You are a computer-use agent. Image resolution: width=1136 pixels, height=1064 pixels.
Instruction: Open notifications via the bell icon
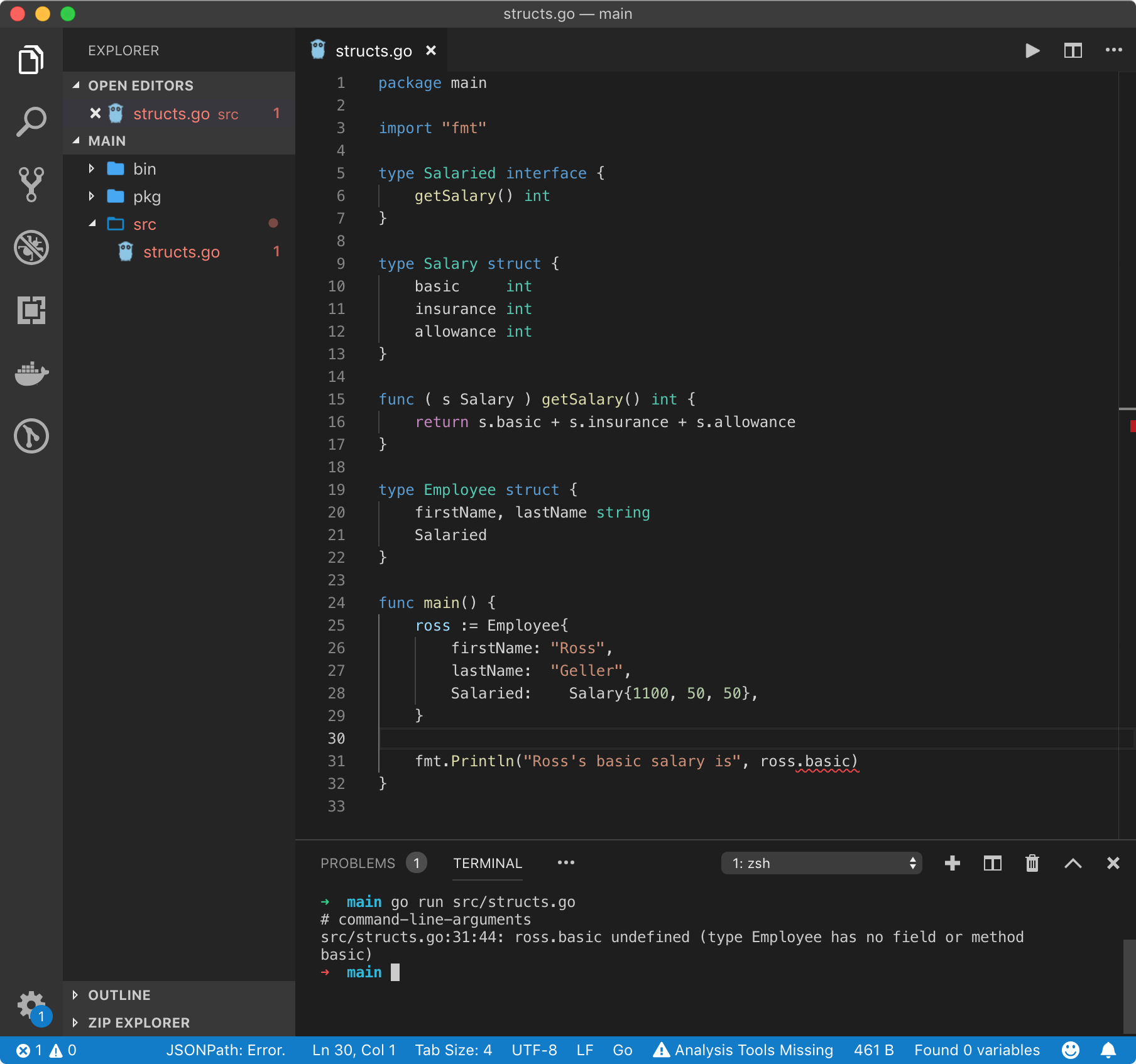(1109, 1049)
